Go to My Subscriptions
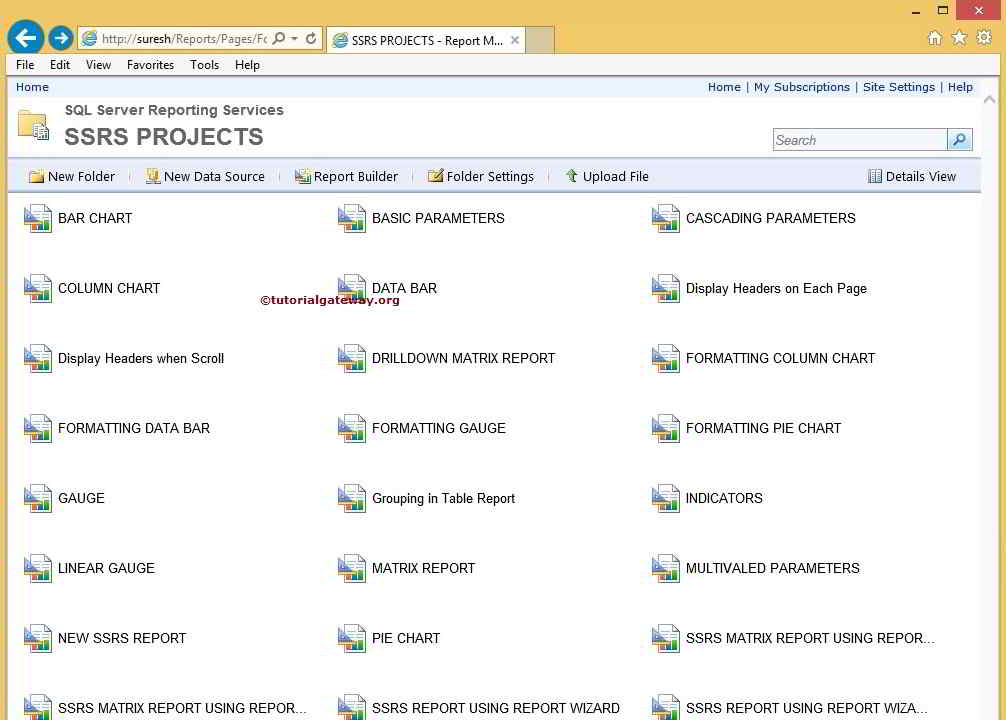This screenshot has width=1006, height=720. [802, 87]
